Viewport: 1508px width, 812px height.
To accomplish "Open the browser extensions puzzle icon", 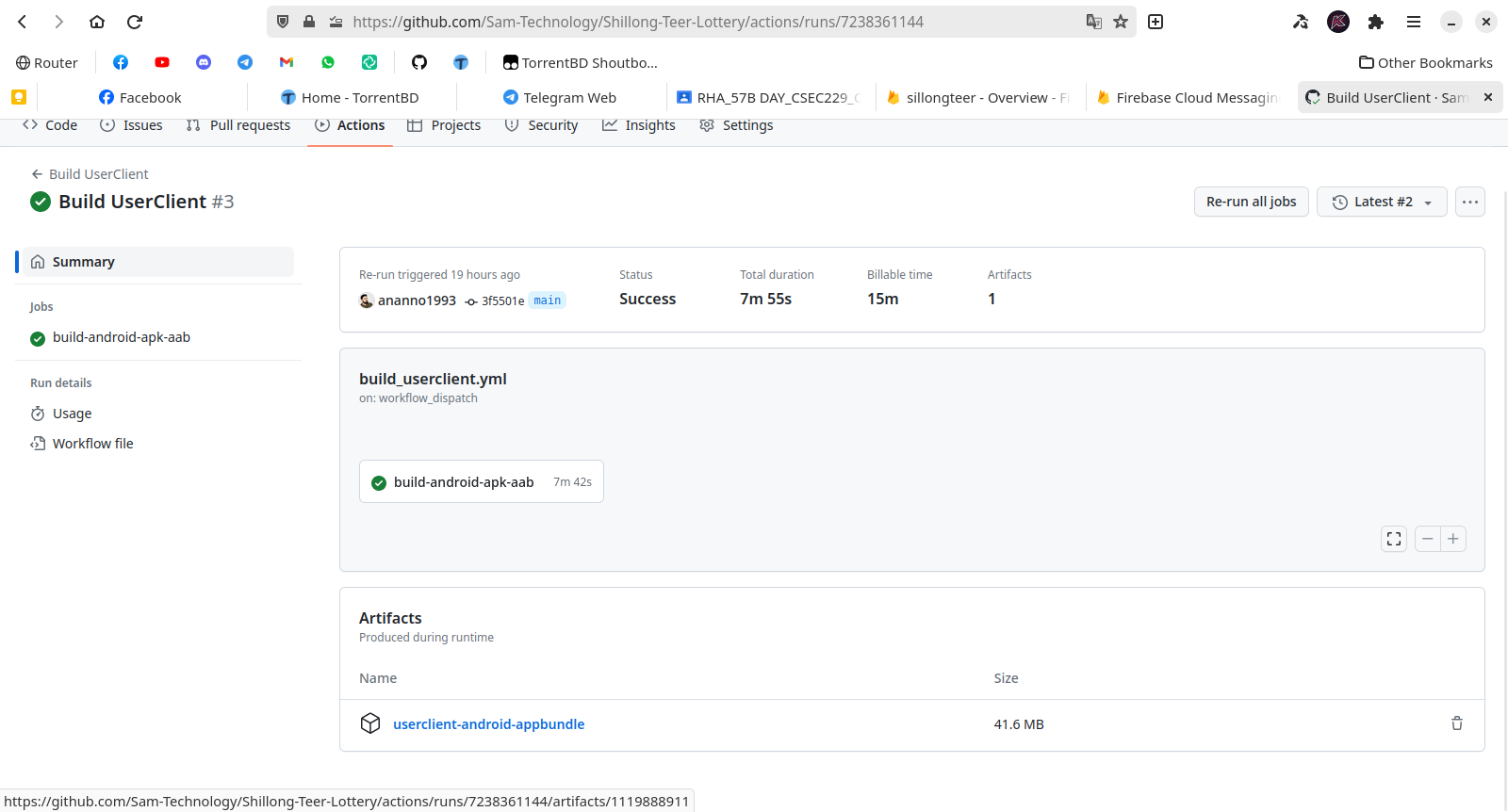I will (1376, 22).
